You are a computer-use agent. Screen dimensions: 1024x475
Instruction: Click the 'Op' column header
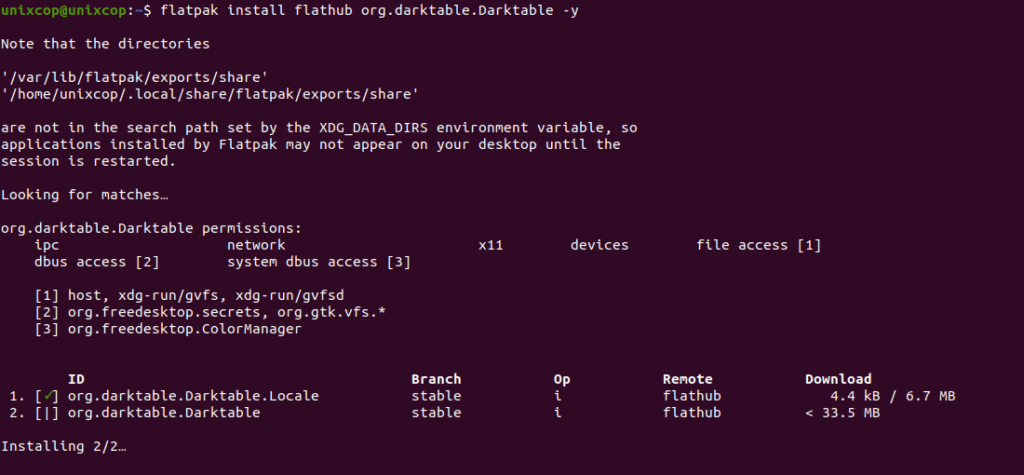click(562, 380)
